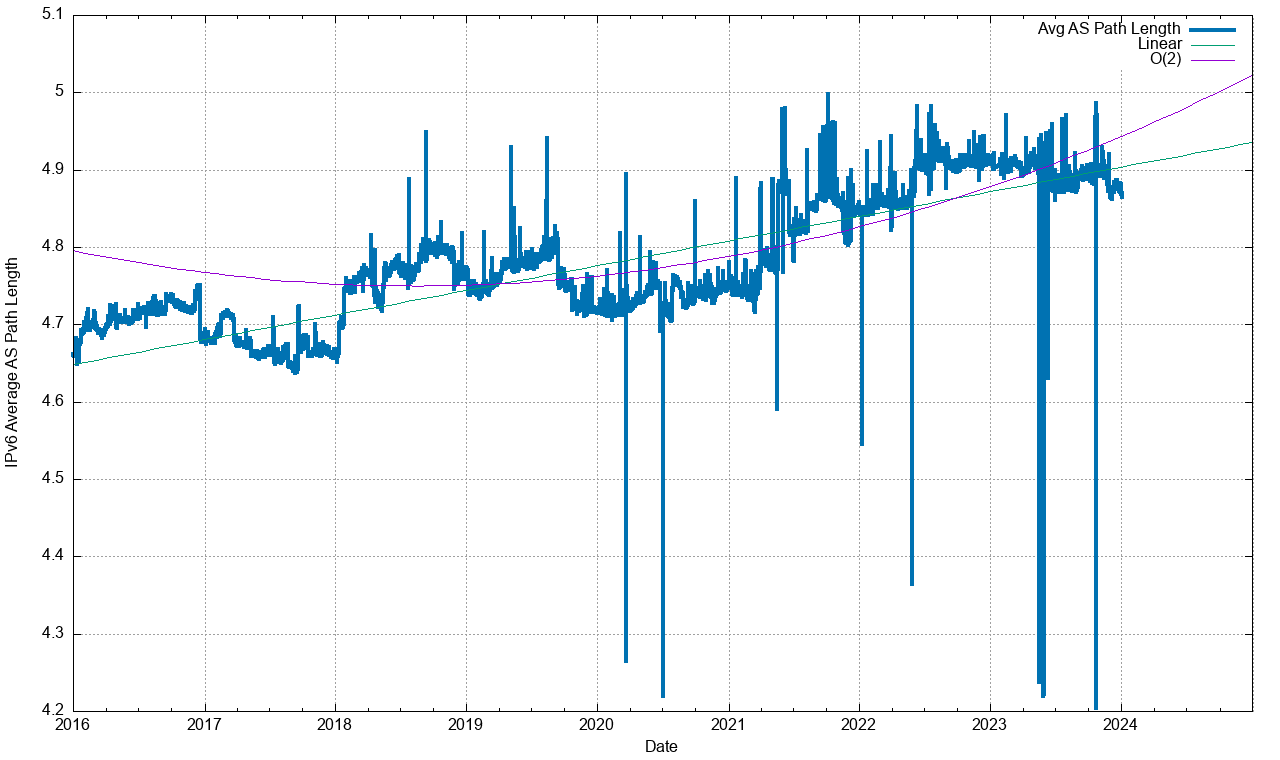Click the 5.1 tick label on the y-axis
Viewport: 1280px width, 760px height.
click(53, 15)
